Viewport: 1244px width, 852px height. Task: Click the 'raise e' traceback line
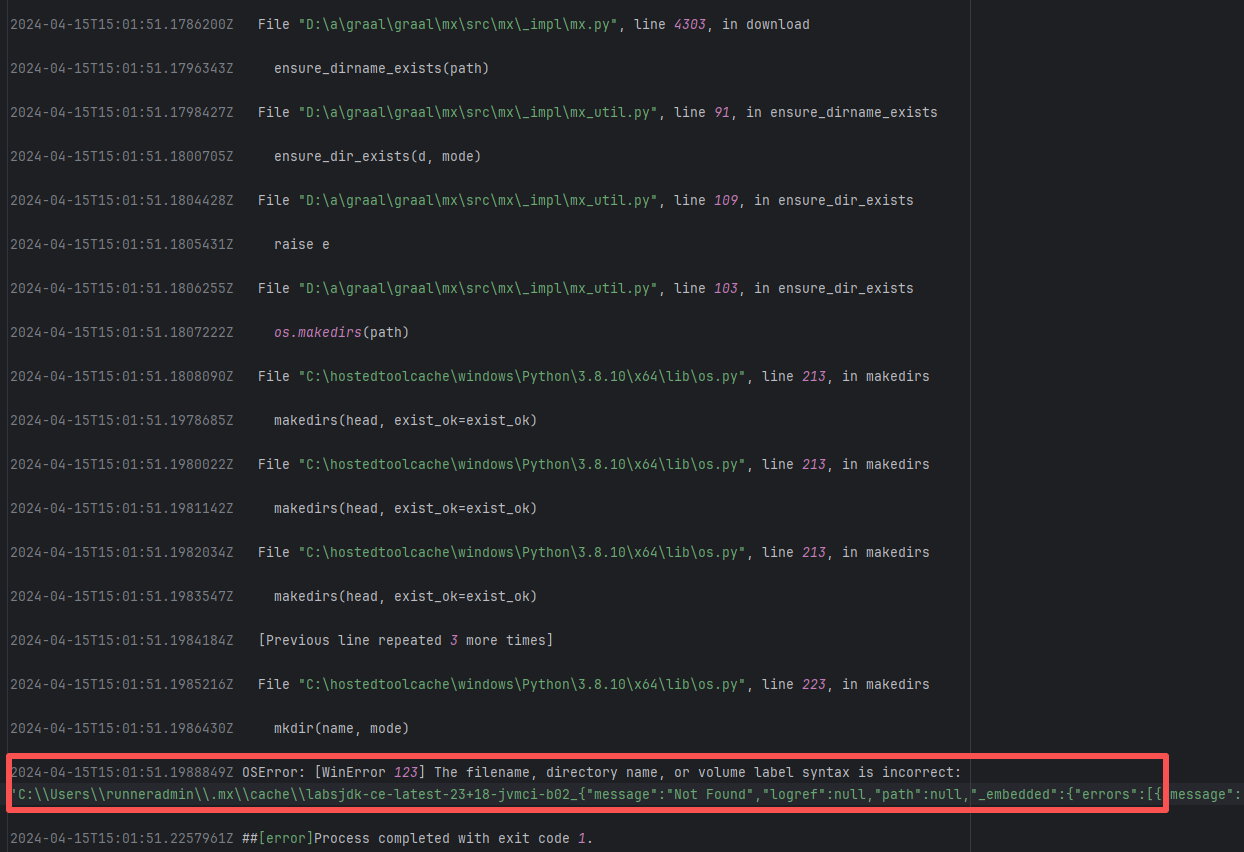301,244
